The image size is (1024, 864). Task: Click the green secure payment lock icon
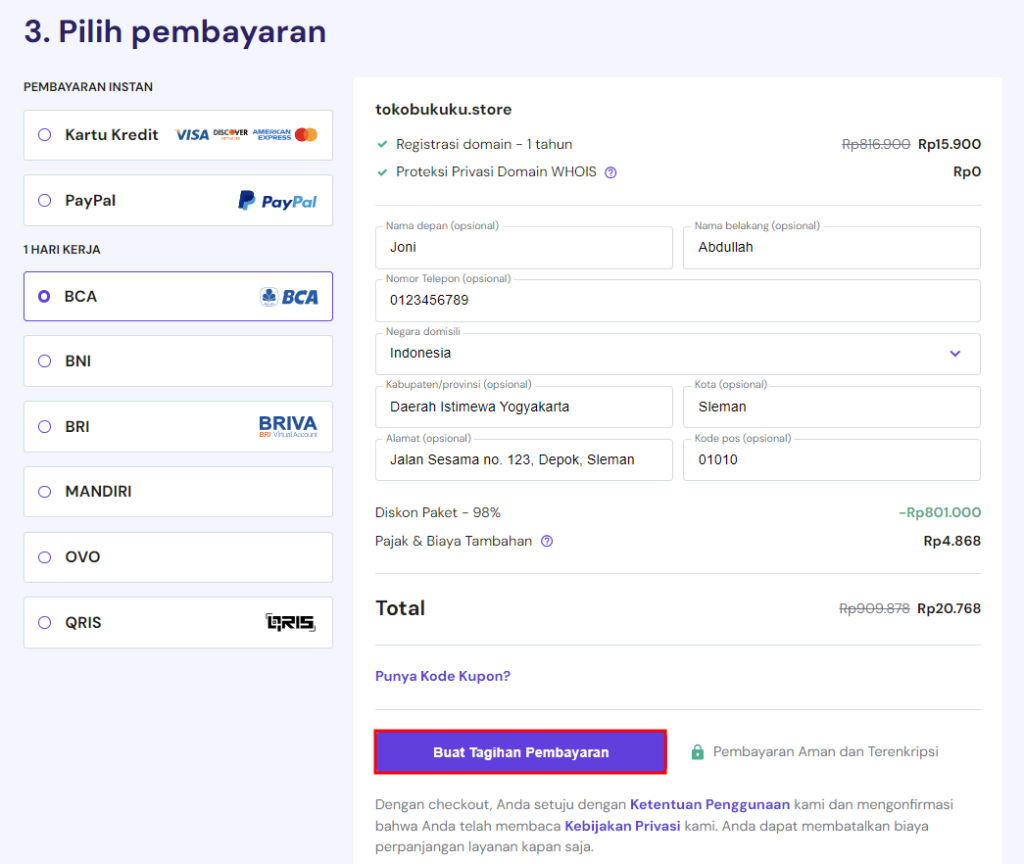coord(698,752)
